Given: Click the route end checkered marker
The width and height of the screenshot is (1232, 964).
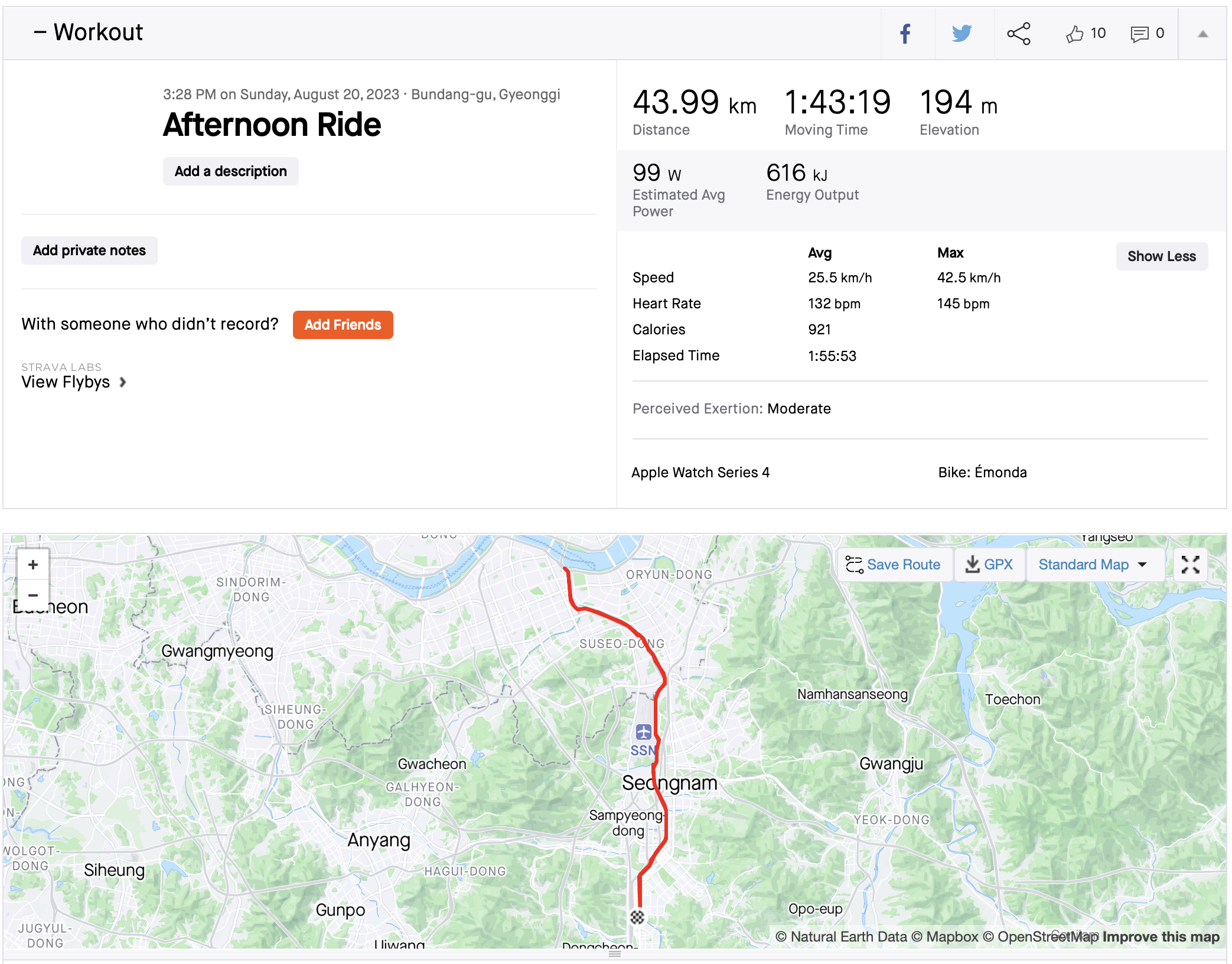Looking at the screenshot, I should click(x=637, y=917).
